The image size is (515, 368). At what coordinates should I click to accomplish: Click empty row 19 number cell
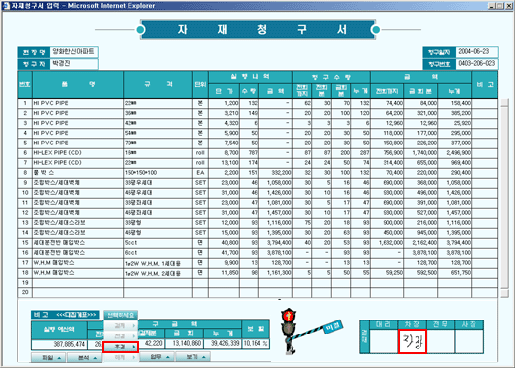[x=25, y=283]
